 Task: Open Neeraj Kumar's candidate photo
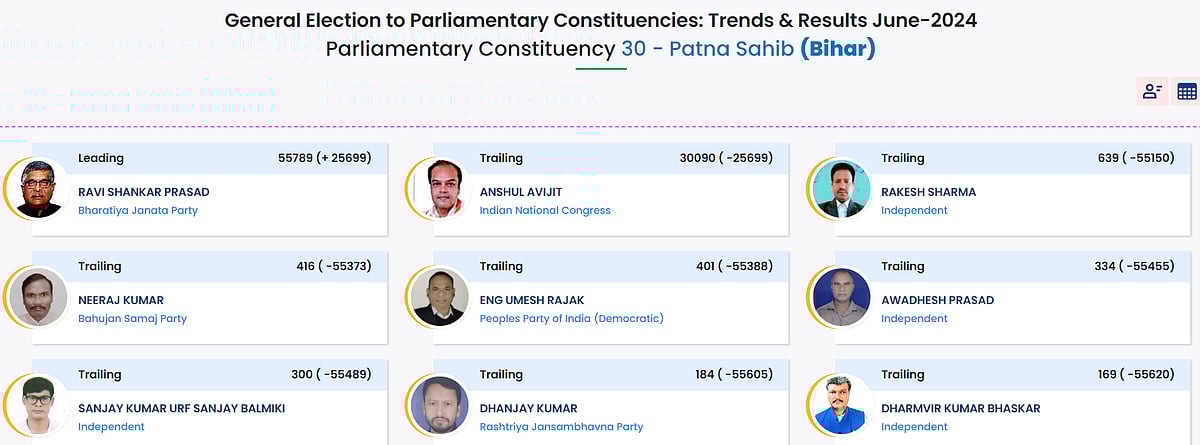click(38, 297)
